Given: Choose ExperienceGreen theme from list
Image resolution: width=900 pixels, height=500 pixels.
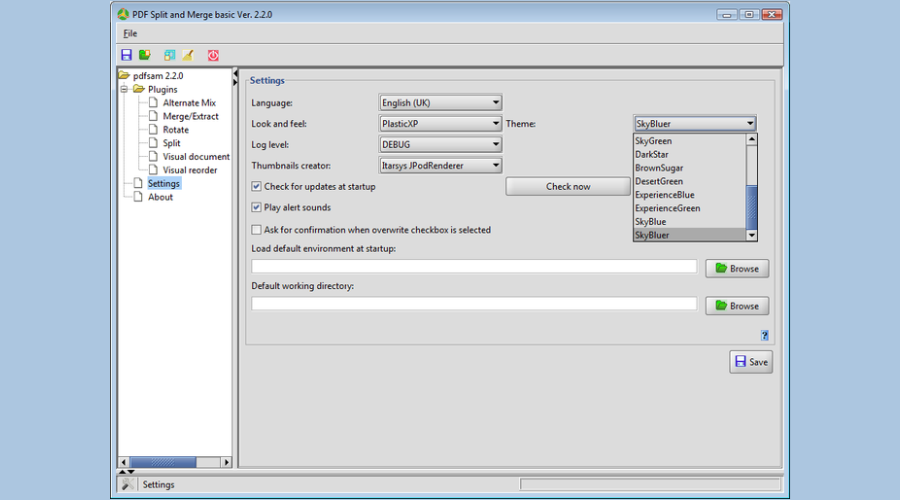Looking at the screenshot, I should [x=689, y=208].
